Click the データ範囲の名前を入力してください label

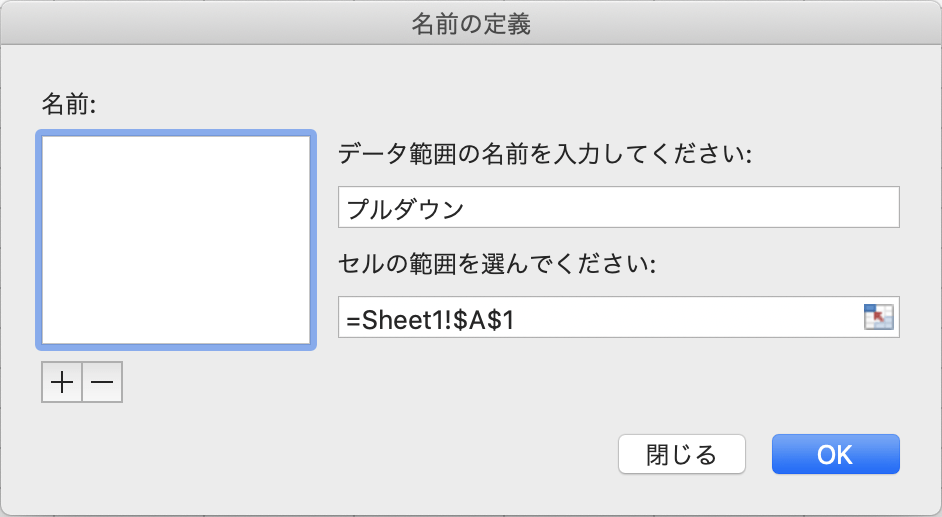point(545,155)
